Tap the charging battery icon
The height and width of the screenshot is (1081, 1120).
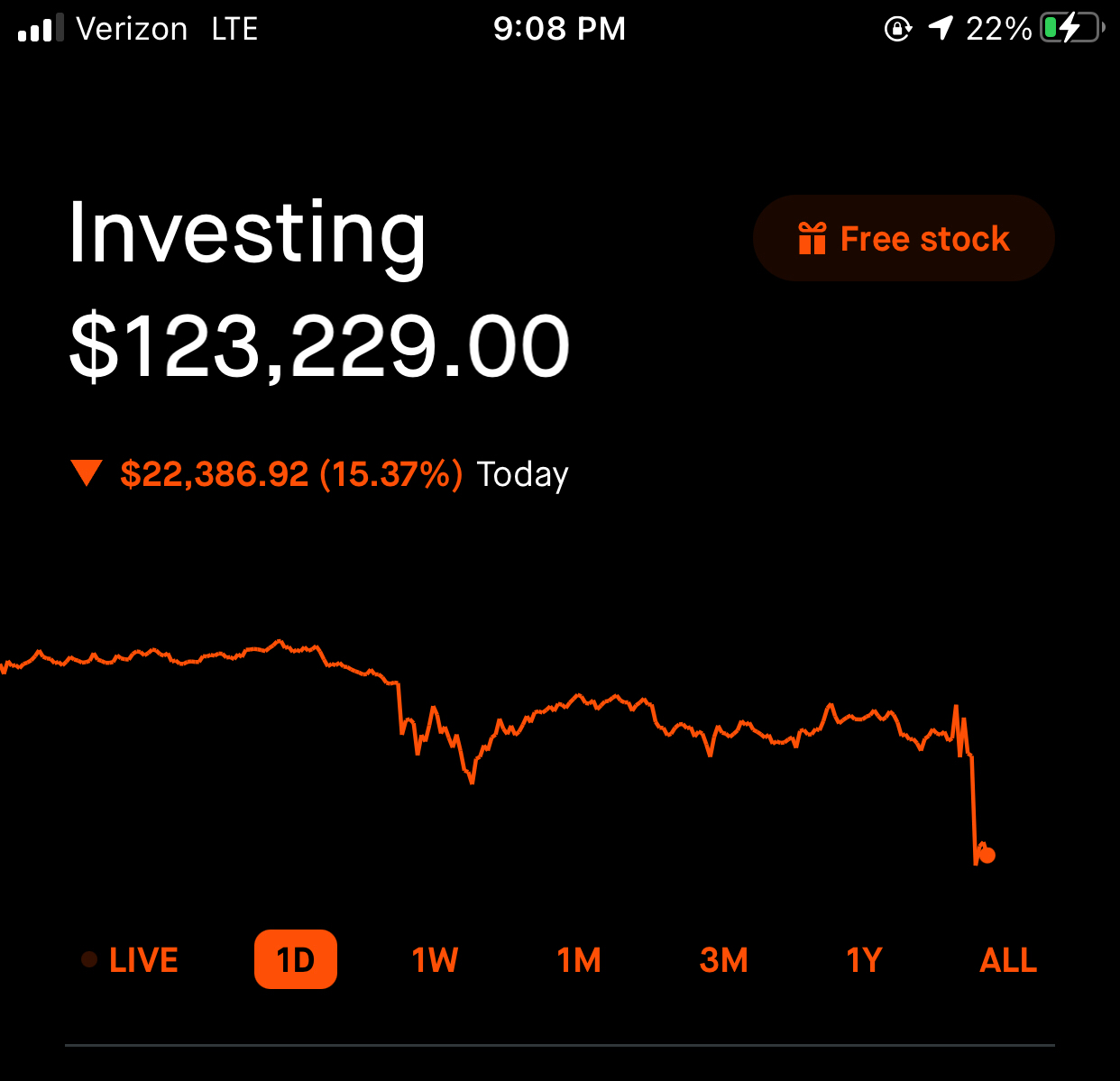point(1070,29)
